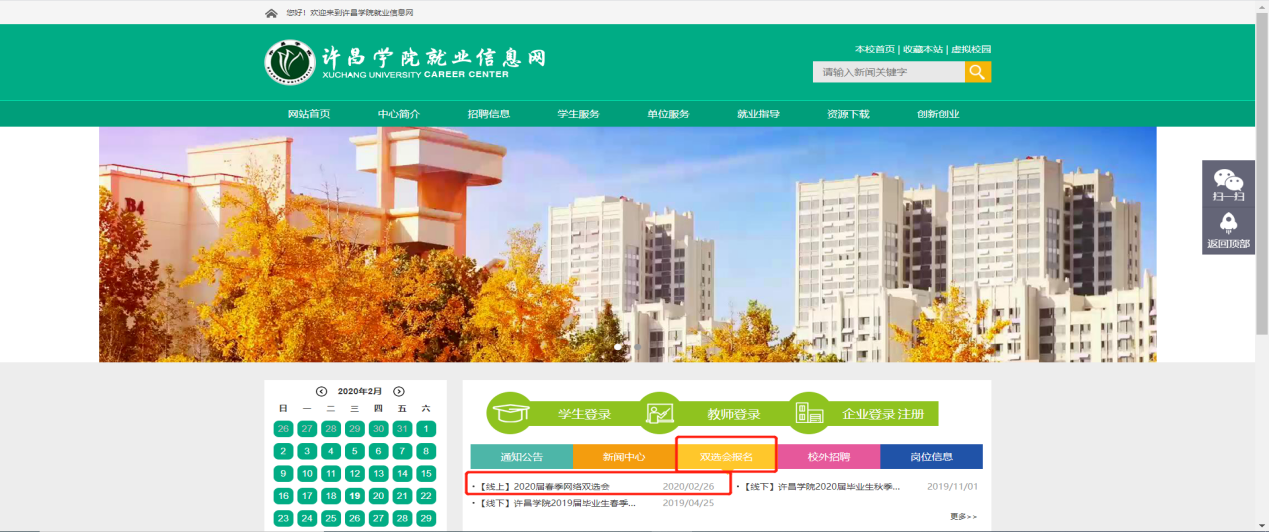
Task: Open 【线下】许昌学院2019届毕业生春季 entry
Action: 556,503
